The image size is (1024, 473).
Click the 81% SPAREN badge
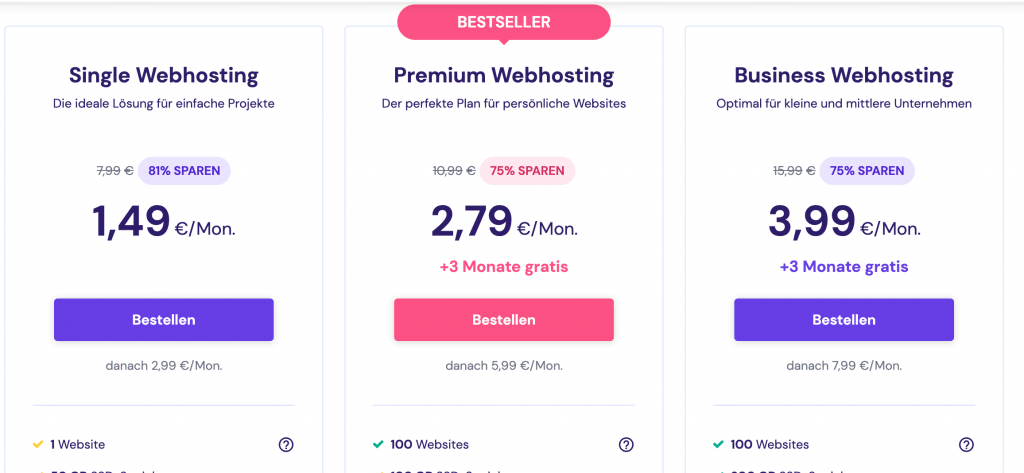click(184, 171)
